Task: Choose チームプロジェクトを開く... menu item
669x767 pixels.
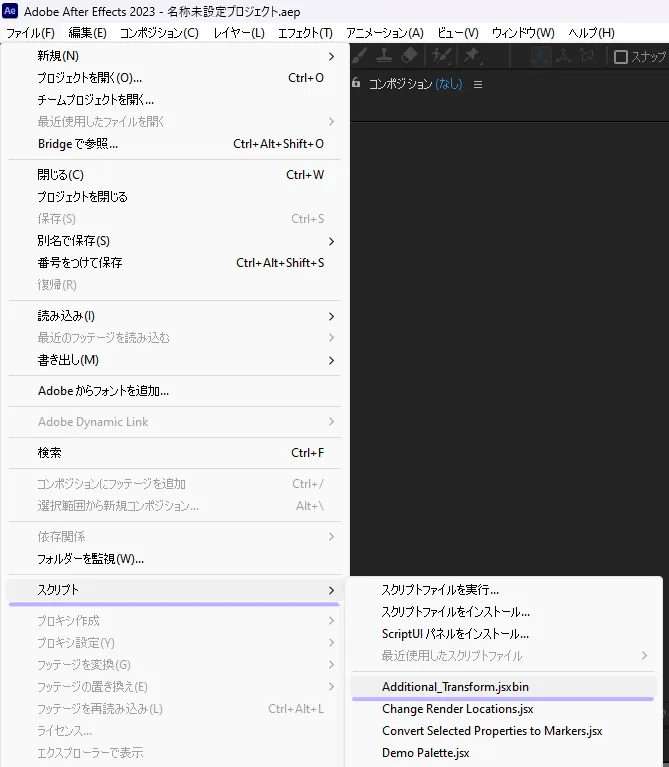Action: click(175, 100)
